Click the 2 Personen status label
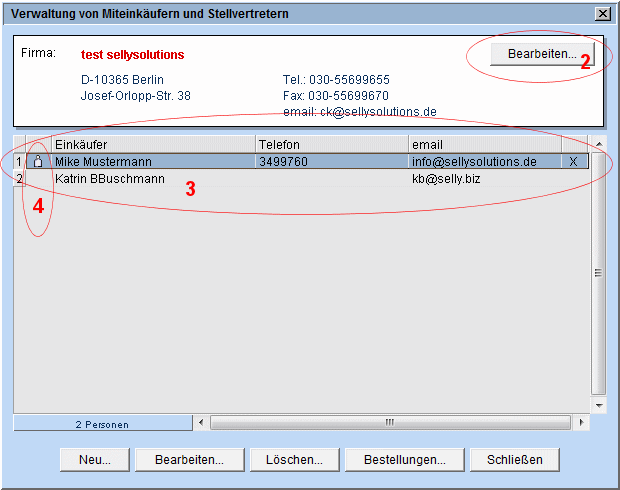The height and width of the screenshot is (490, 620). (102, 424)
